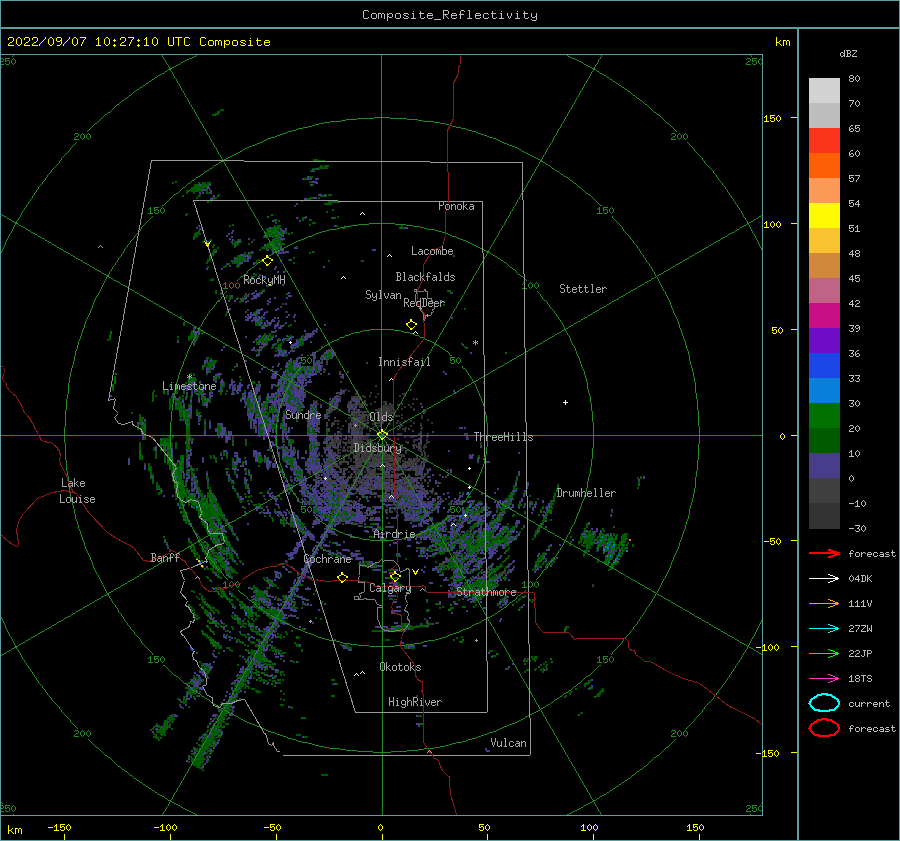
Task: Click the Strathmore city label
Action: click(487, 592)
